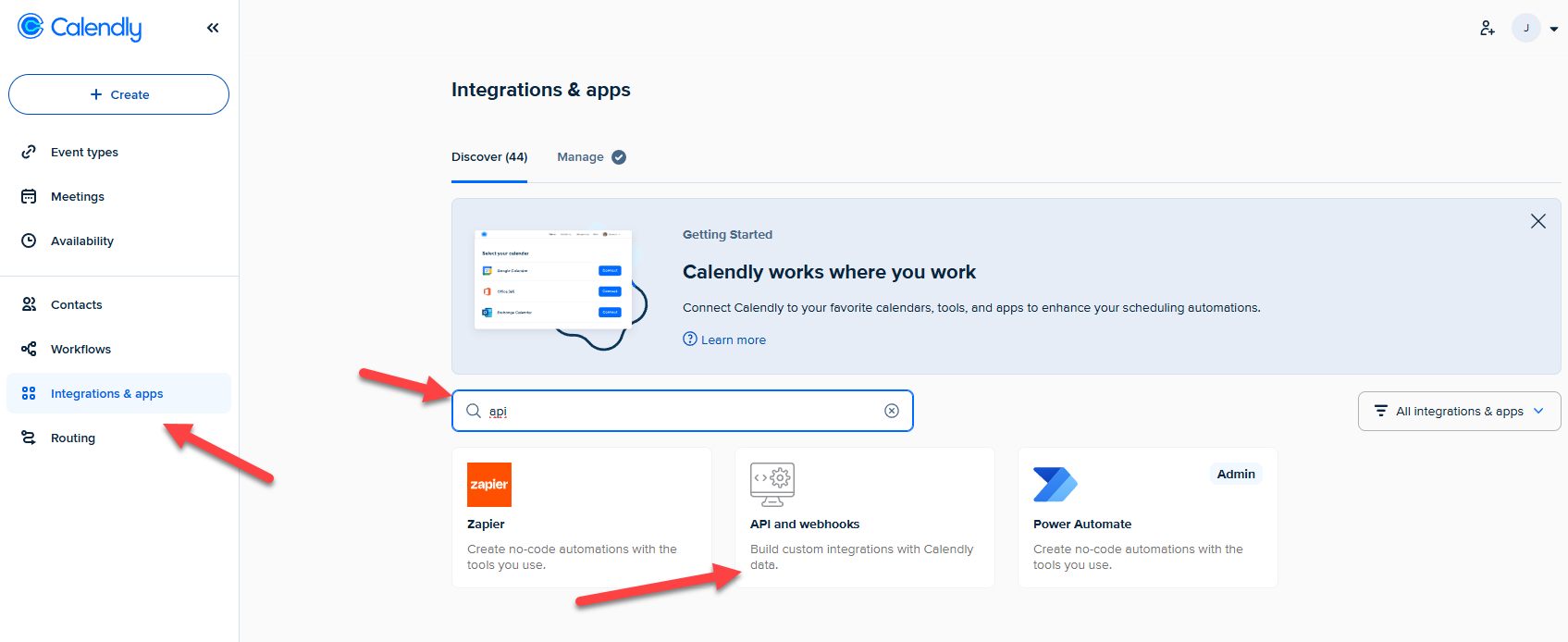Click the Getting Started label
The height and width of the screenshot is (642, 1568).
click(x=727, y=235)
